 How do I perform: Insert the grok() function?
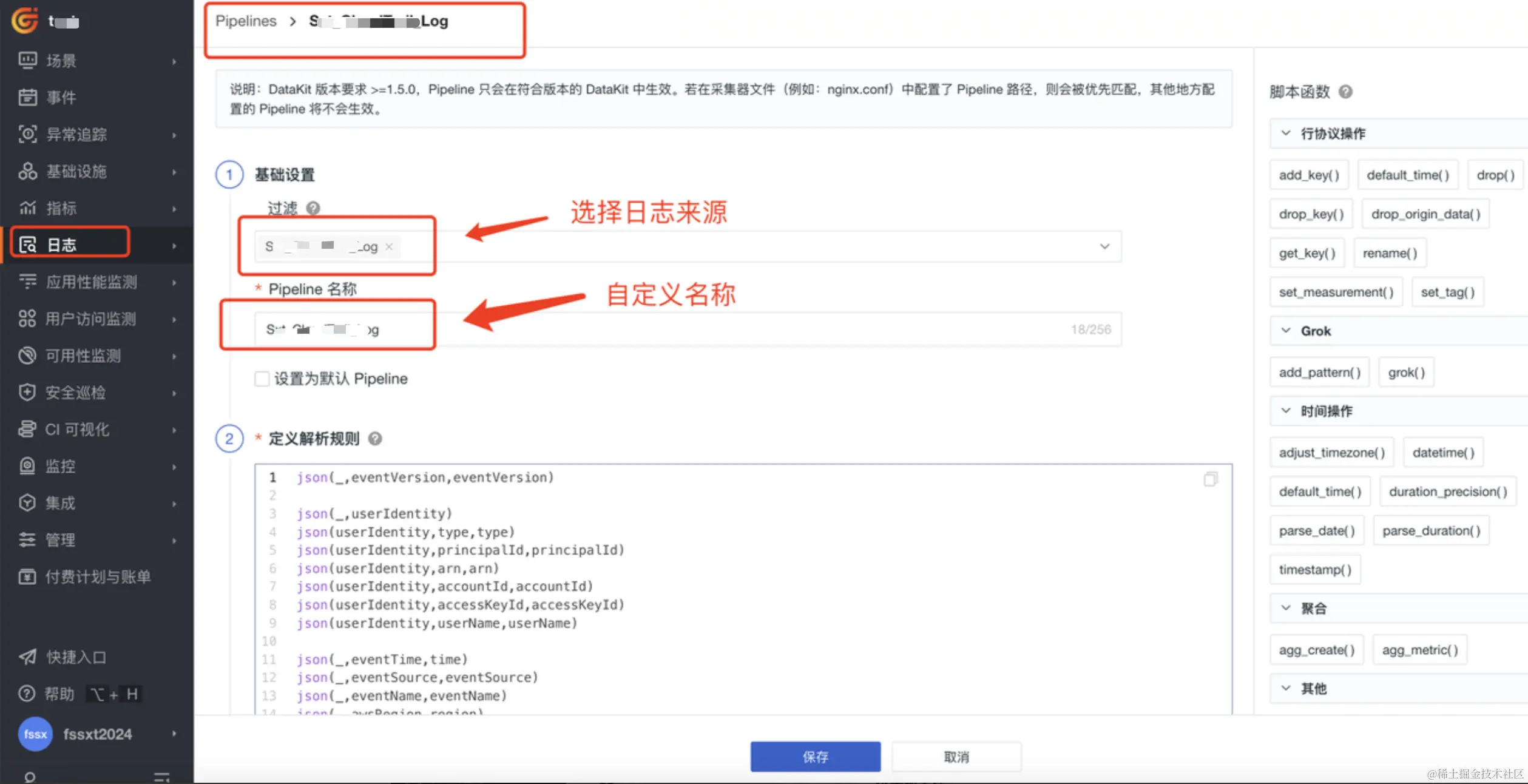1406,373
